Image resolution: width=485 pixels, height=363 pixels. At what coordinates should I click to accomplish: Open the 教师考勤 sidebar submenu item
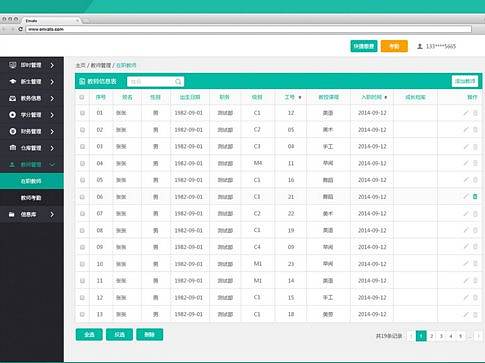pos(32,198)
